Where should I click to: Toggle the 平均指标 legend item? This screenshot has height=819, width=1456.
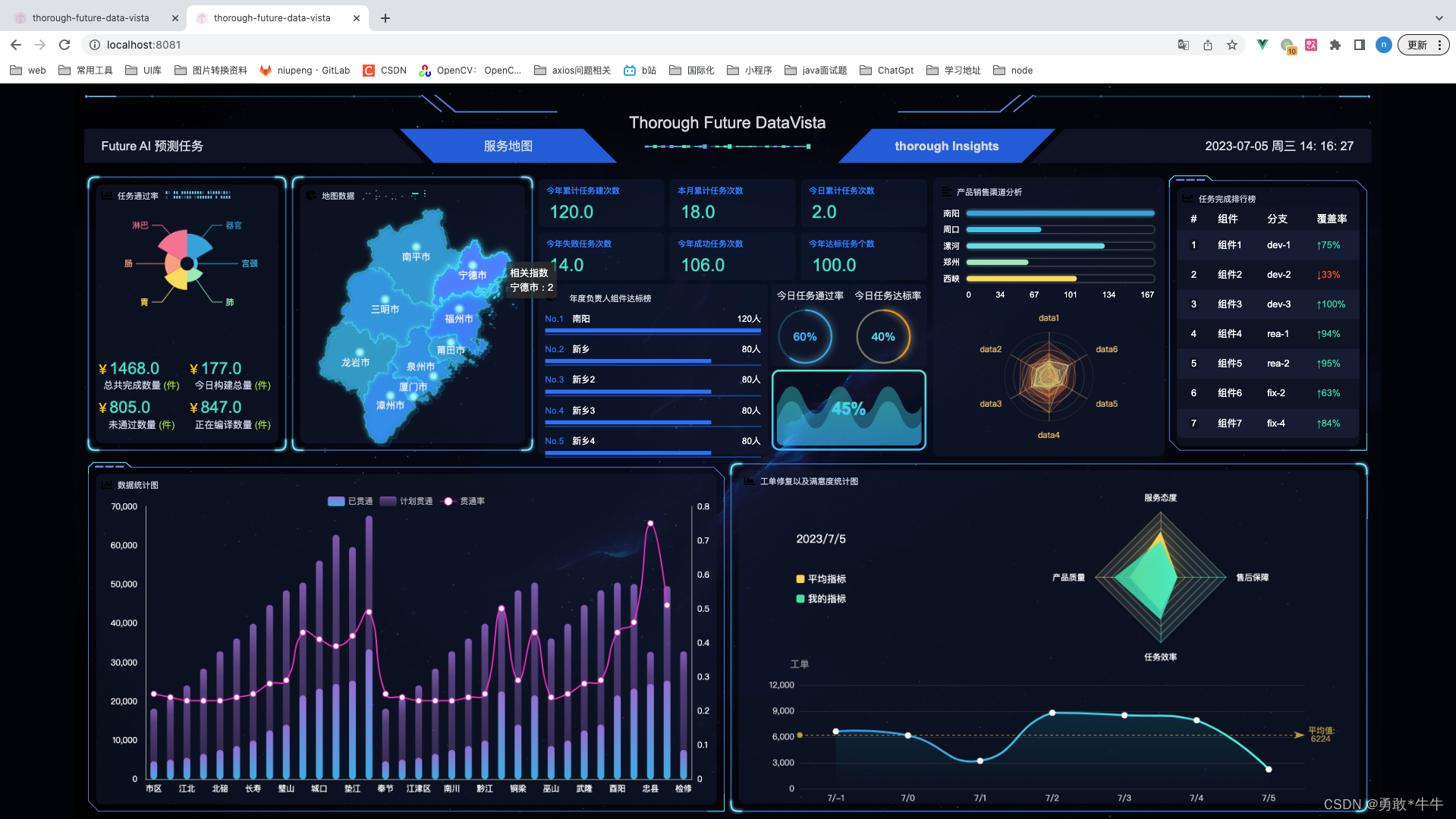[821, 579]
